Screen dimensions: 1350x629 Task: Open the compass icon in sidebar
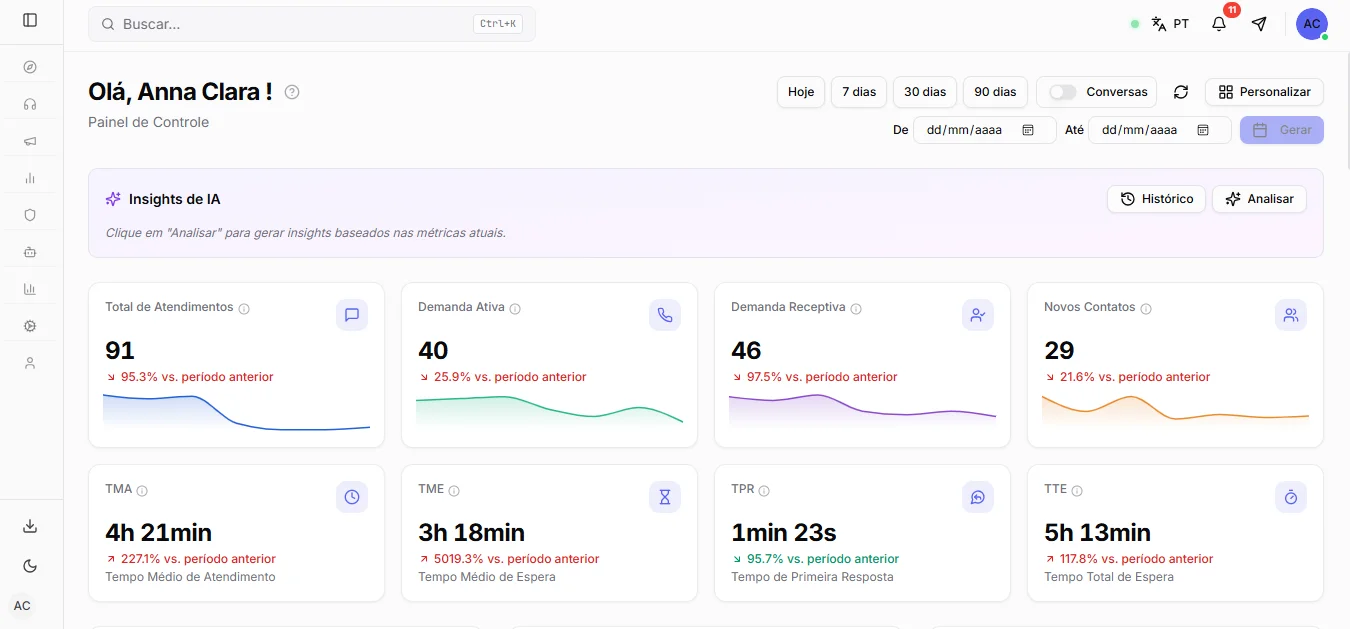(30, 67)
